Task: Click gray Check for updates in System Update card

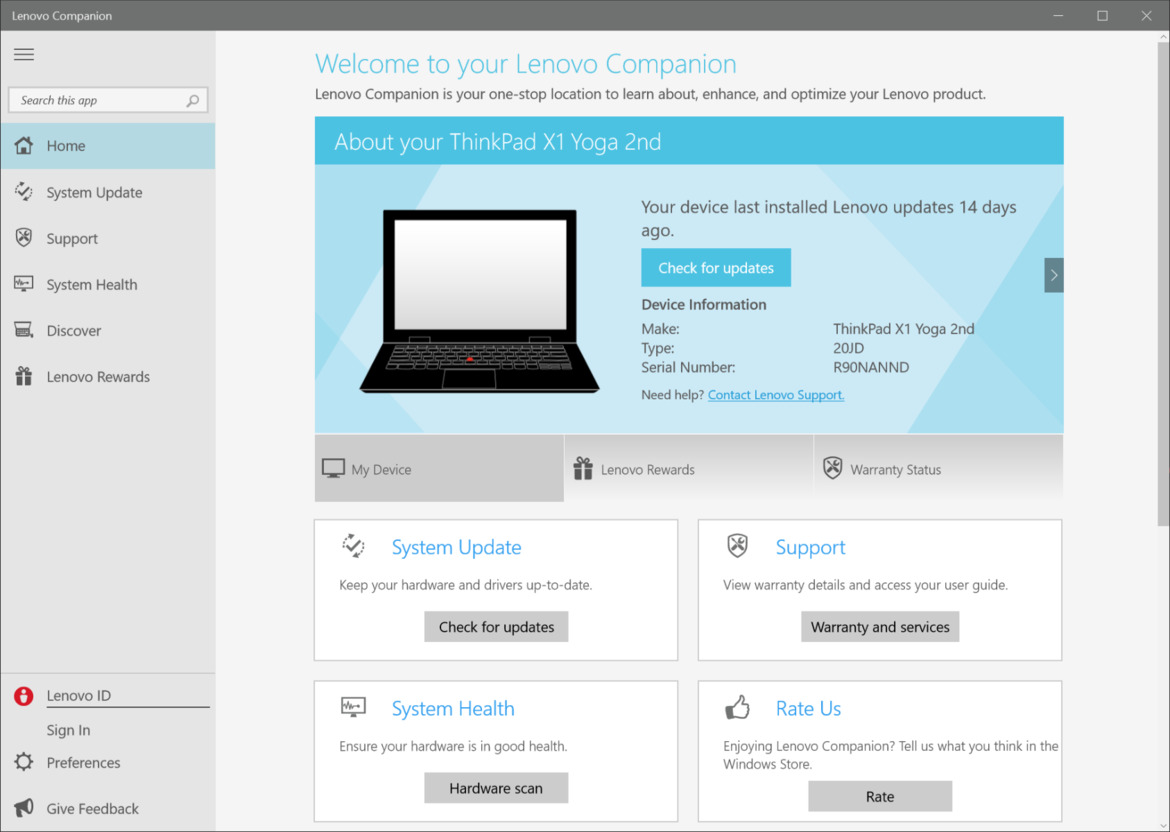Action: pos(496,627)
